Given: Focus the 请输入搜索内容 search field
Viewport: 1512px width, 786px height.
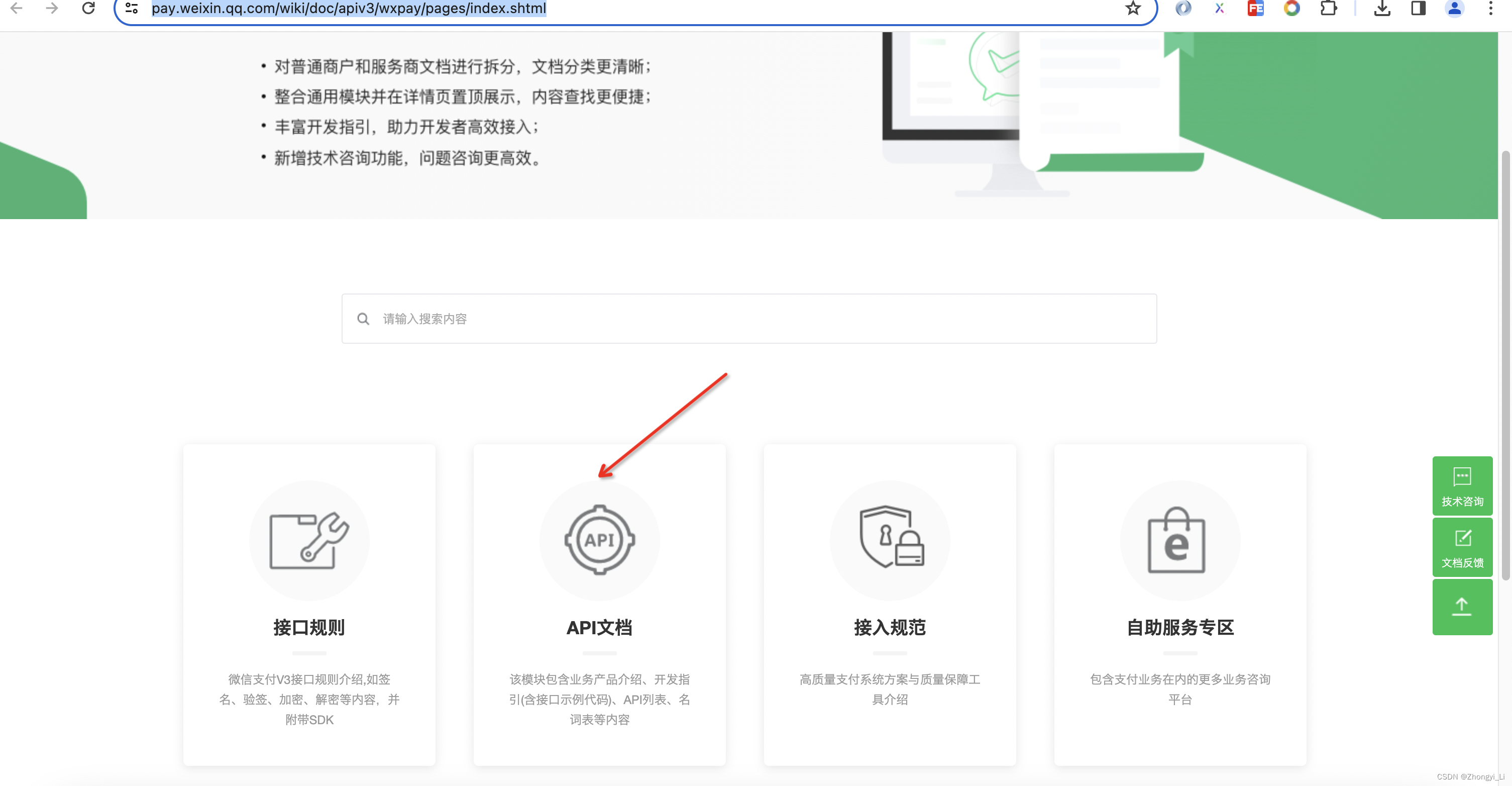Looking at the screenshot, I should pos(748,319).
